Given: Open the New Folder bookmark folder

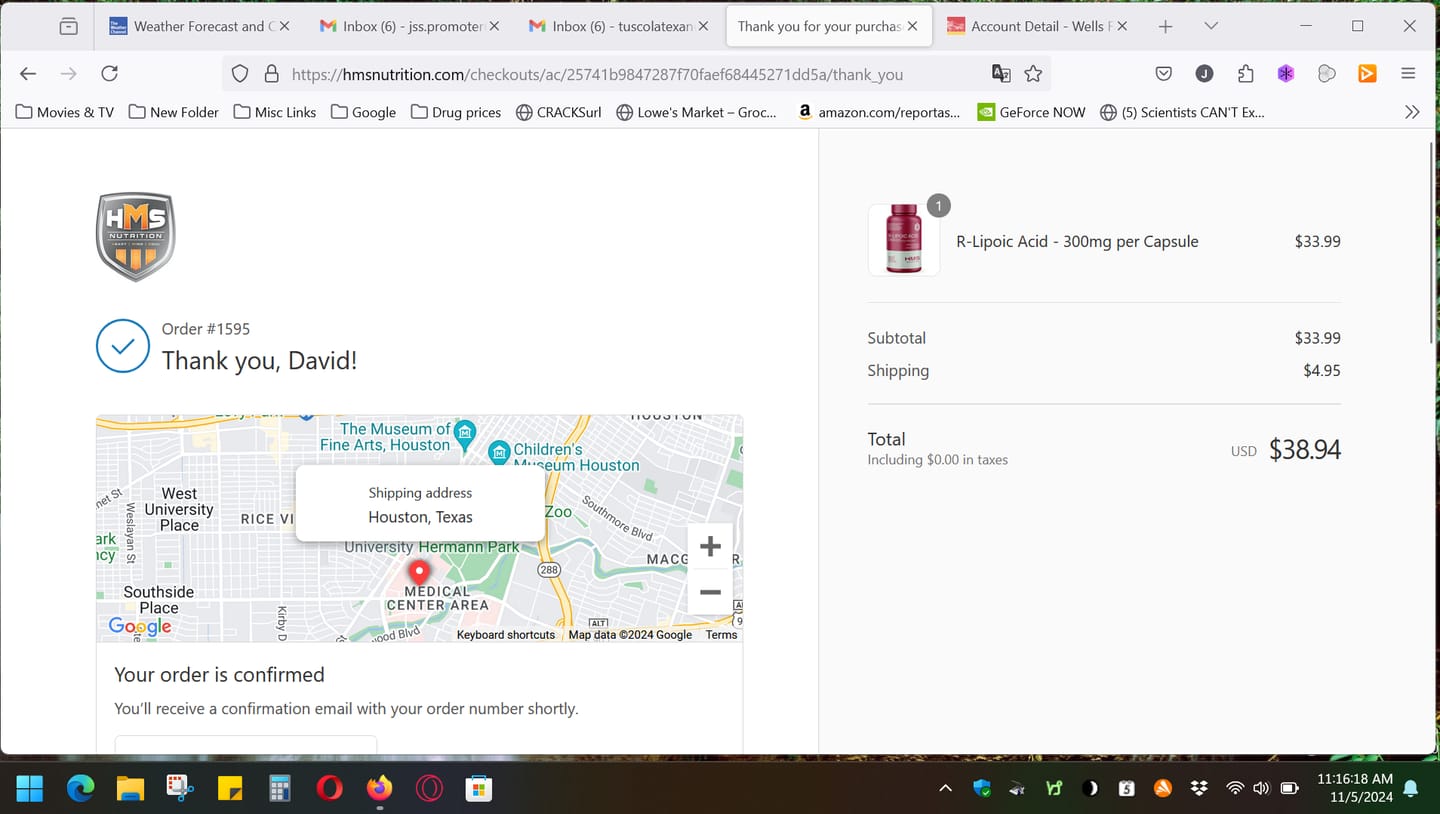Looking at the screenshot, I should (x=173, y=112).
